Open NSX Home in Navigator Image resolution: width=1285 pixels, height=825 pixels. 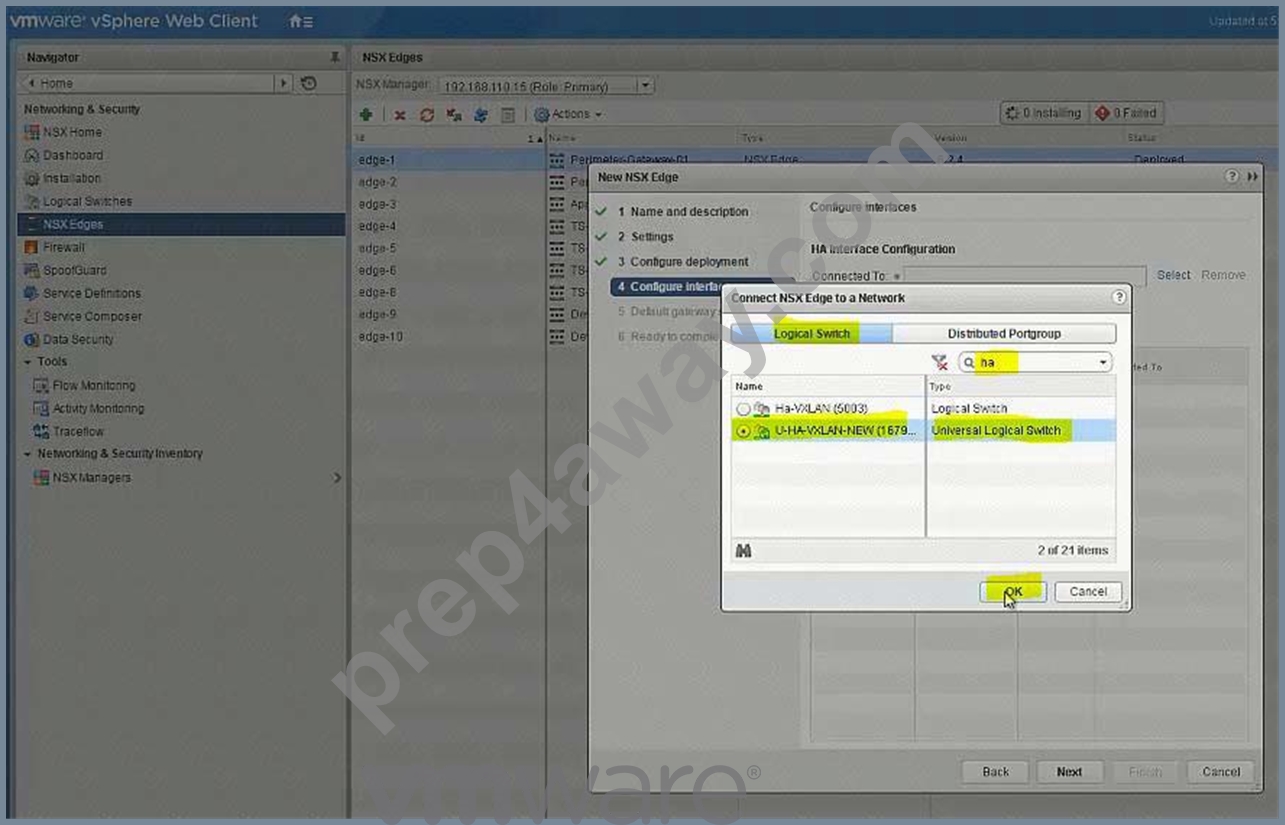coord(72,132)
